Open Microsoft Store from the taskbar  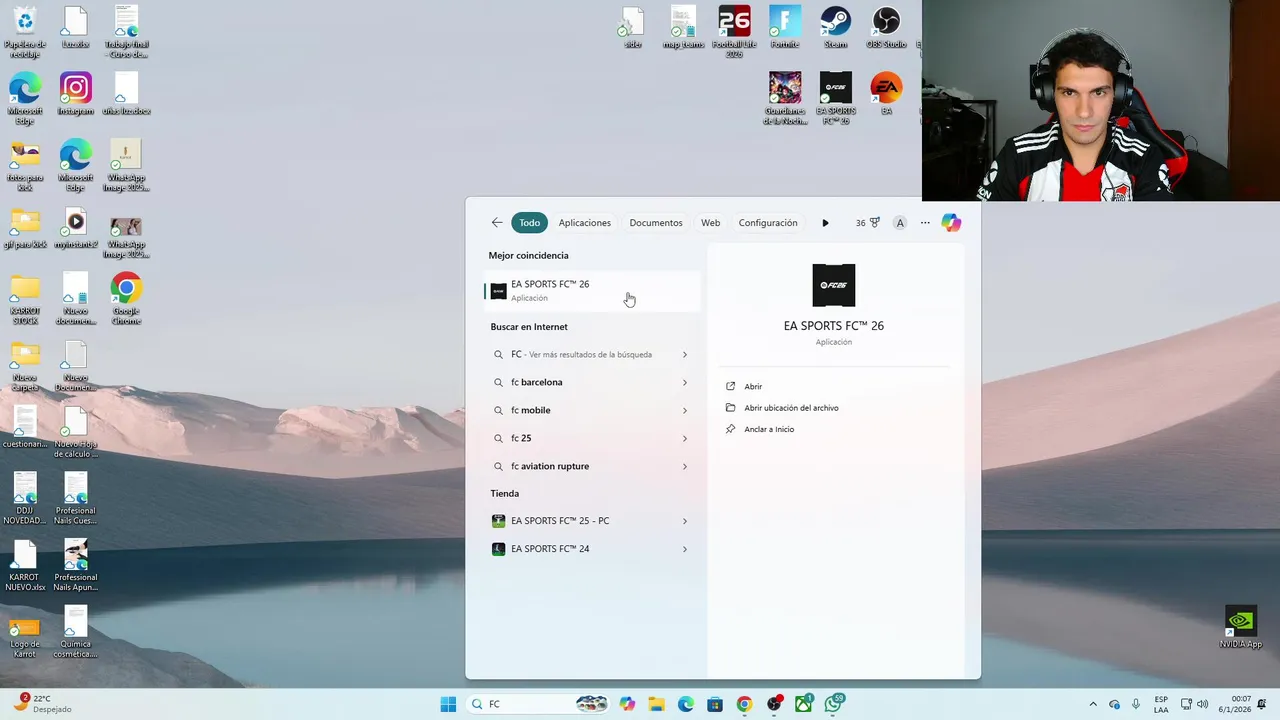[x=715, y=704]
